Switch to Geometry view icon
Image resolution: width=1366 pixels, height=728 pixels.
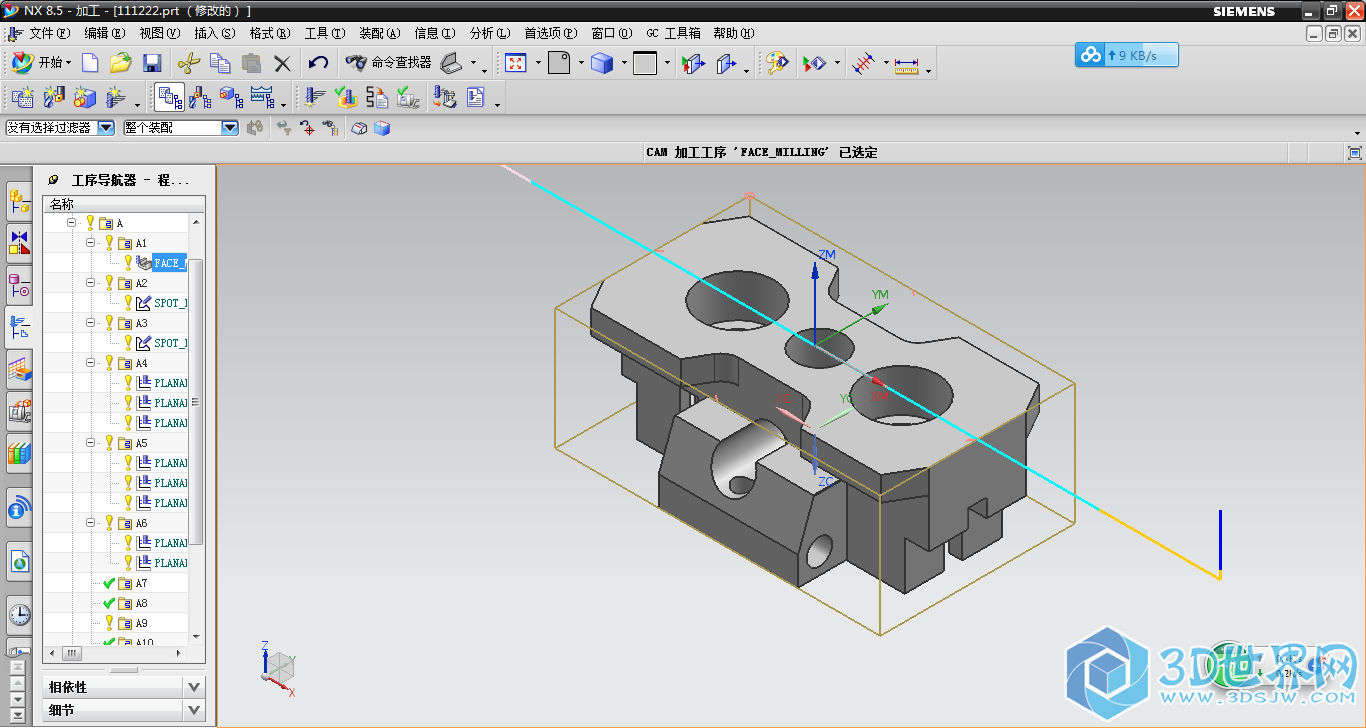[231, 97]
